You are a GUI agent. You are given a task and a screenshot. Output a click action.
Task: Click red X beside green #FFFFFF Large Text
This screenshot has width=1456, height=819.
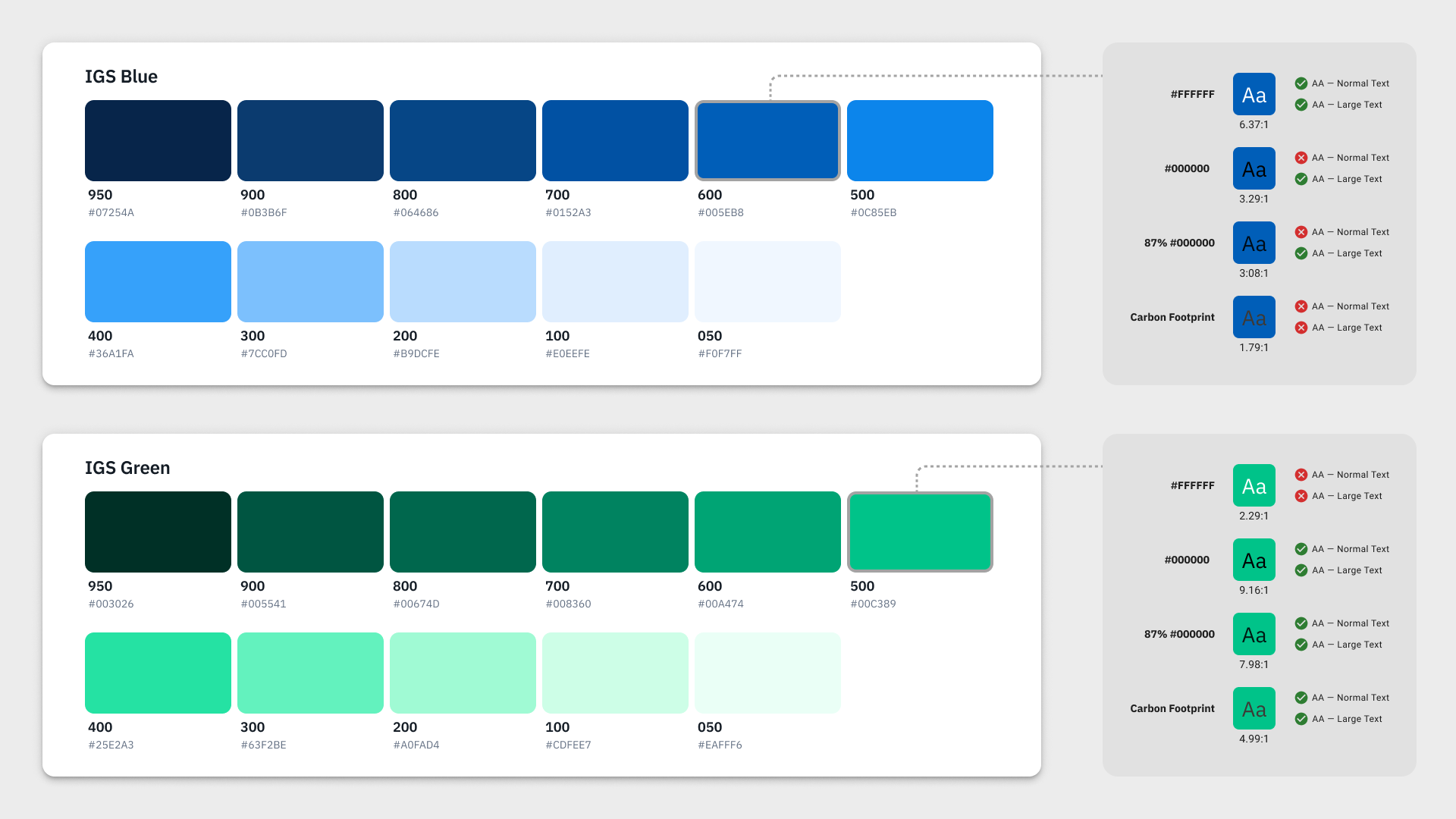pyautogui.click(x=1301, y=496)
